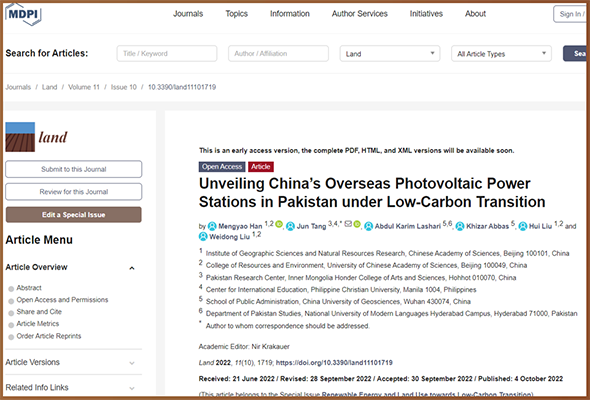Click the Submit to this Journal button
The height and width of the screenshot is (400, 590).
[74, 169]
